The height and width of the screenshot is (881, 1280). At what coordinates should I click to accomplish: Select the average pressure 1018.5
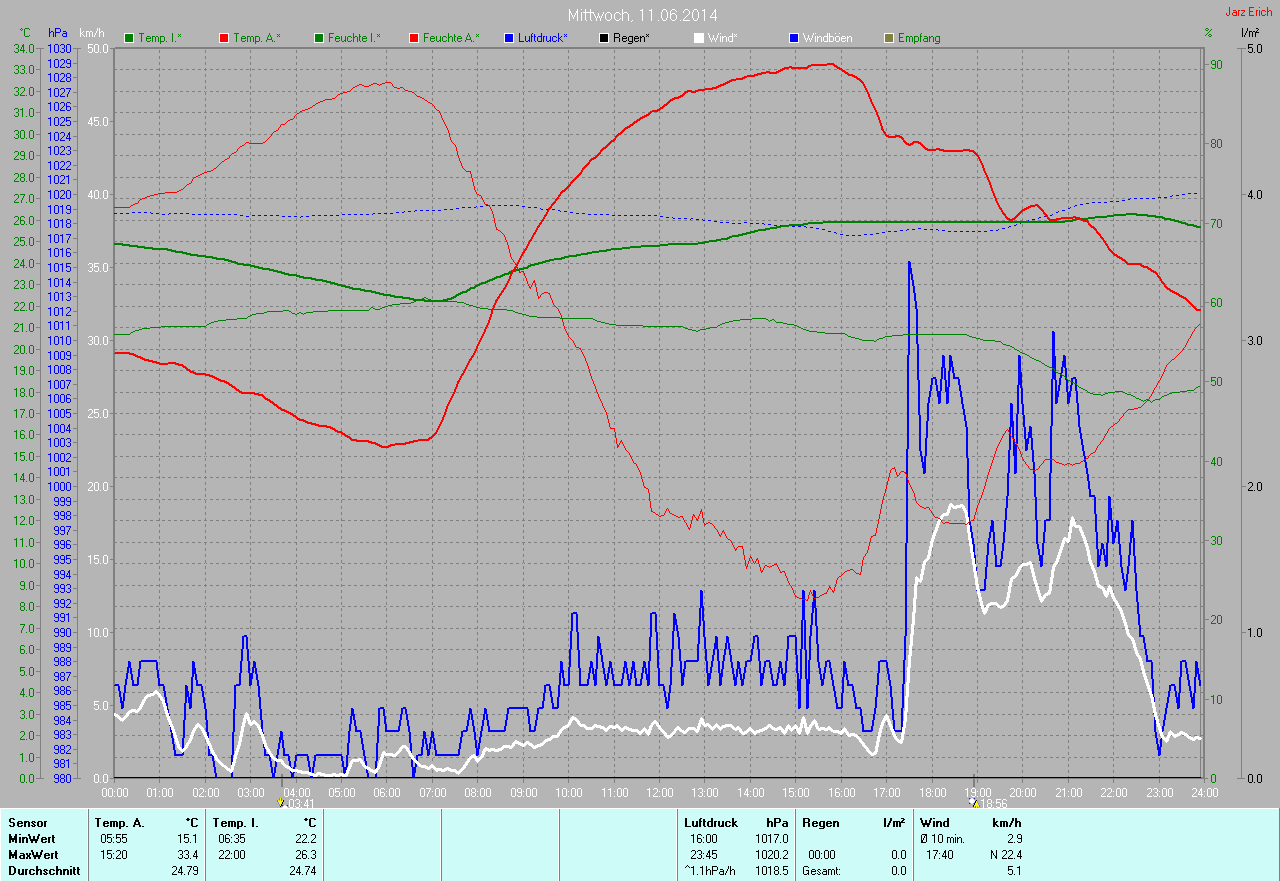(x=773, y=871)
